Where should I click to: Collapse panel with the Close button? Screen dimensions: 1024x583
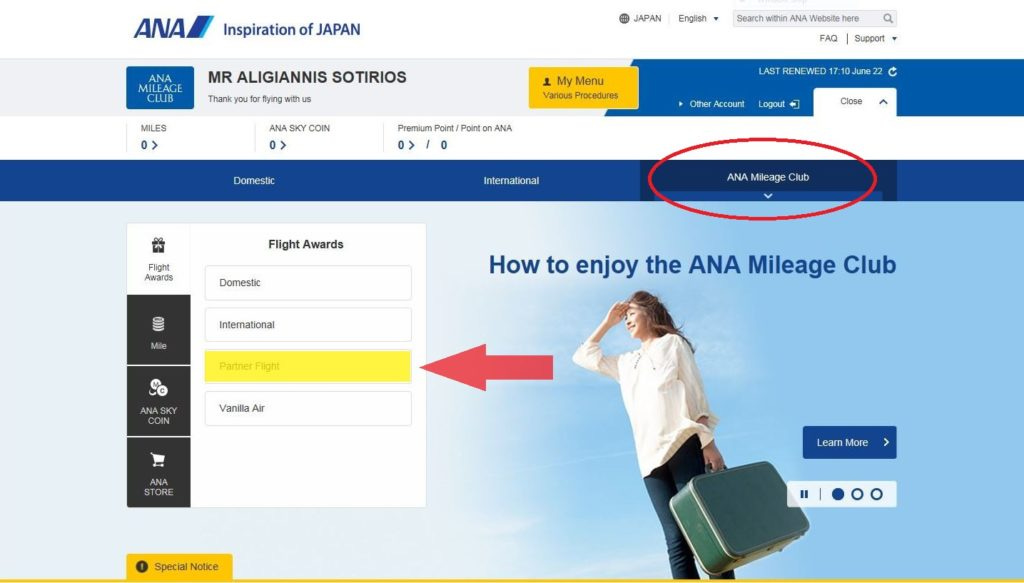855,102
